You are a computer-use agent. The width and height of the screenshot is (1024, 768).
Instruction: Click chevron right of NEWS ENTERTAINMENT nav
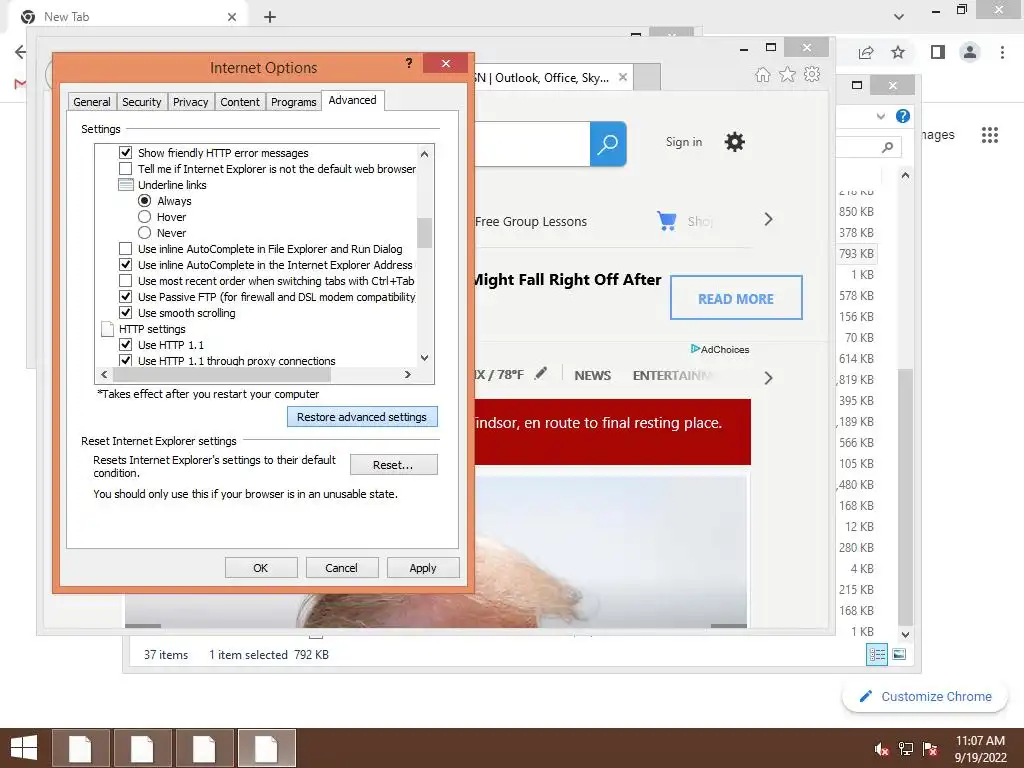tap(769, 378)
